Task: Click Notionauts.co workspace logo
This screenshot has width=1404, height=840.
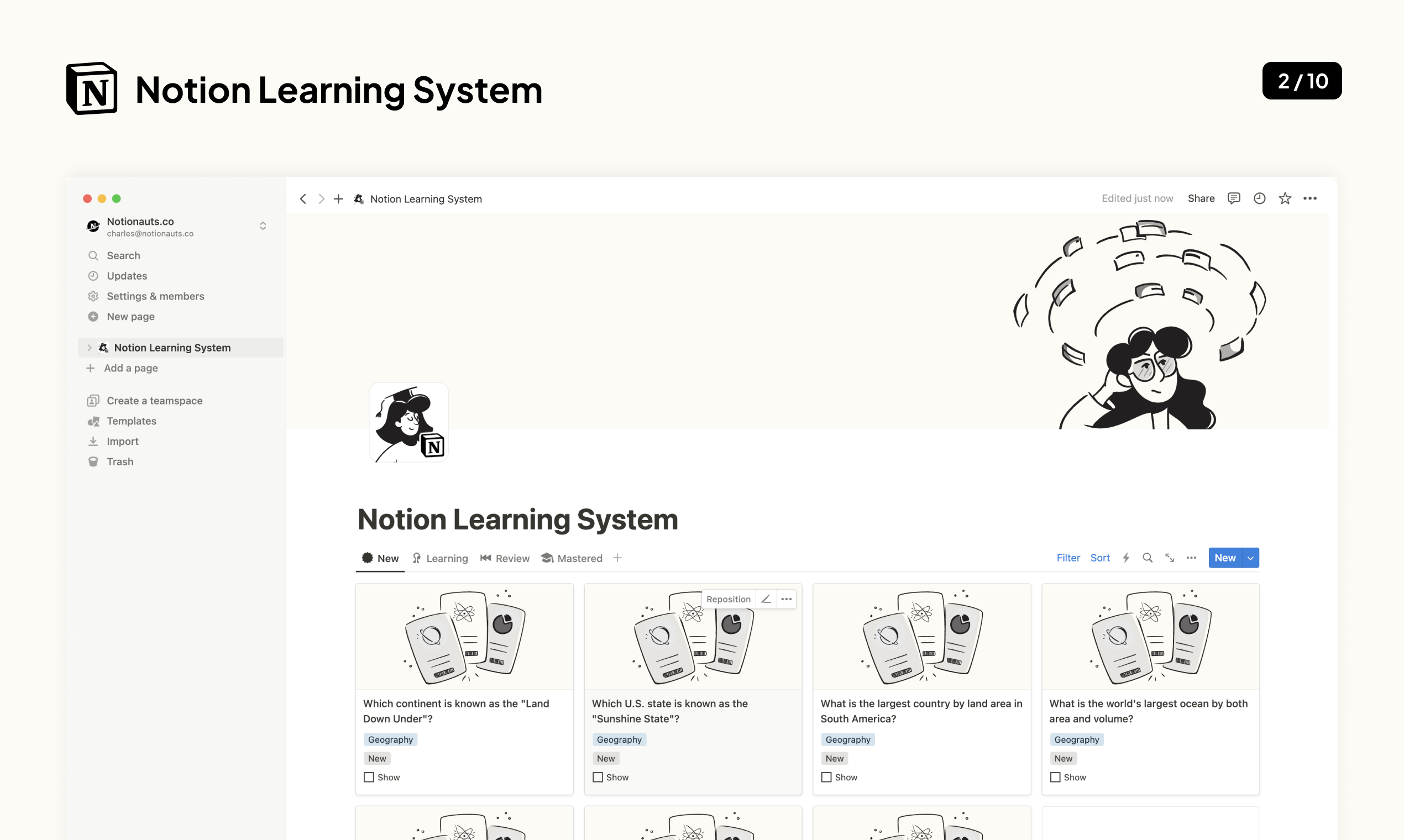Action: tap(93, 227)
